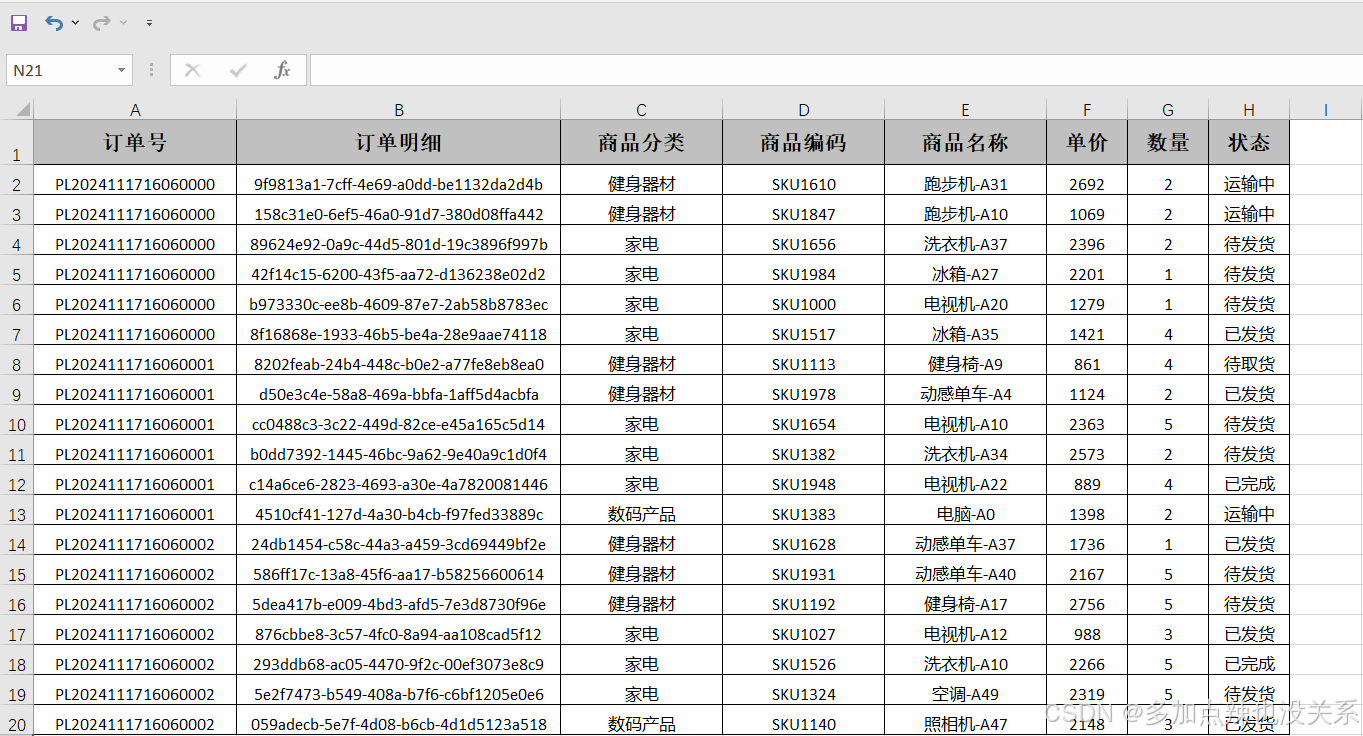The image size is (1363, 736).
Task: Click the Redo arrow icon
Action: point(101,22)
